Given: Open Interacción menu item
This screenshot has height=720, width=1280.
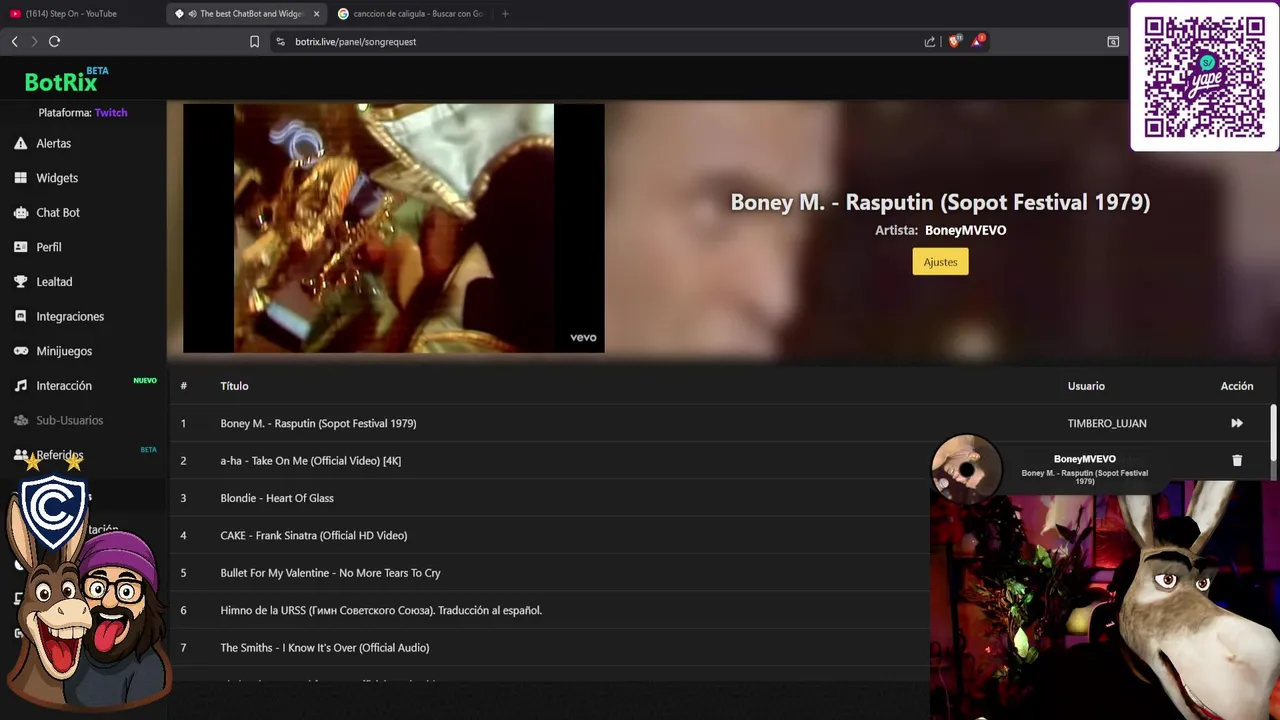Looking at the screenshot, I should (x=64, y=386).
